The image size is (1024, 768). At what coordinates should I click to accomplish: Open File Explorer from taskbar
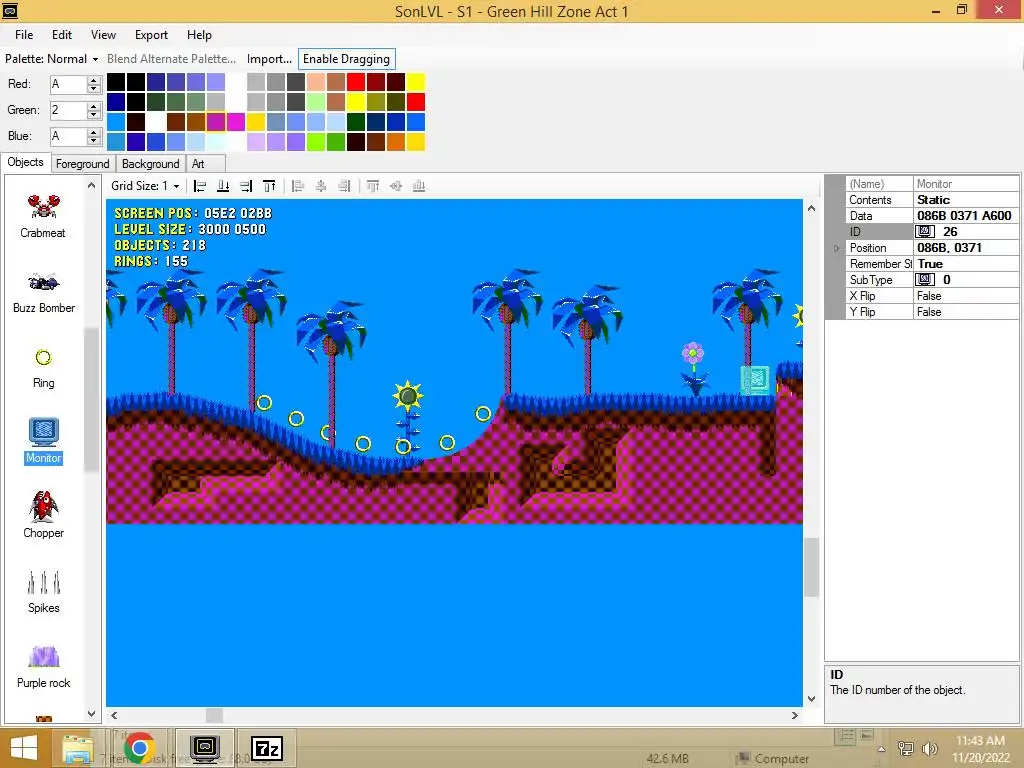point(78,748)
